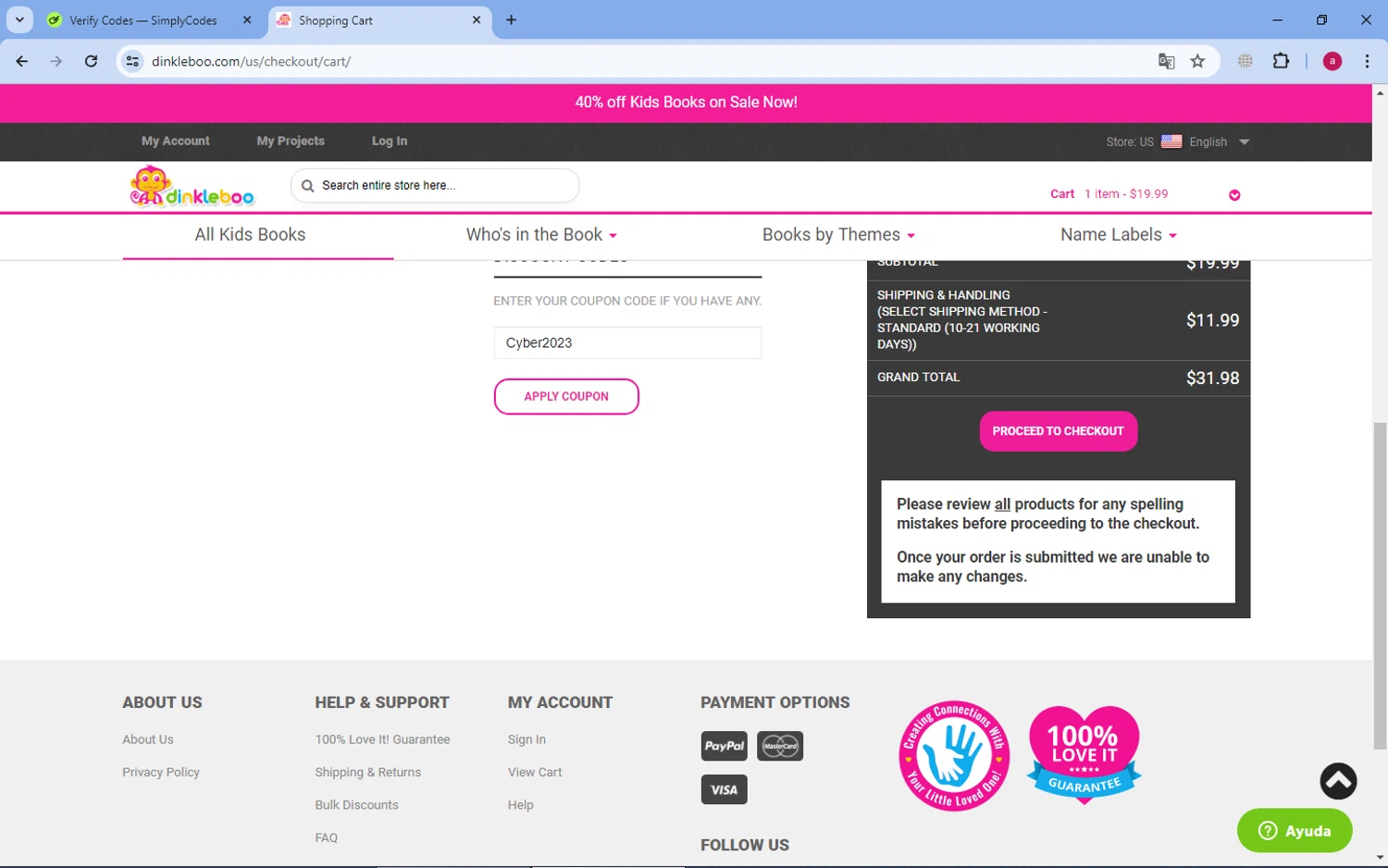Click the page vertical scrollbar thumb
The image size is (1388, 868).
tap(1380, 585)
